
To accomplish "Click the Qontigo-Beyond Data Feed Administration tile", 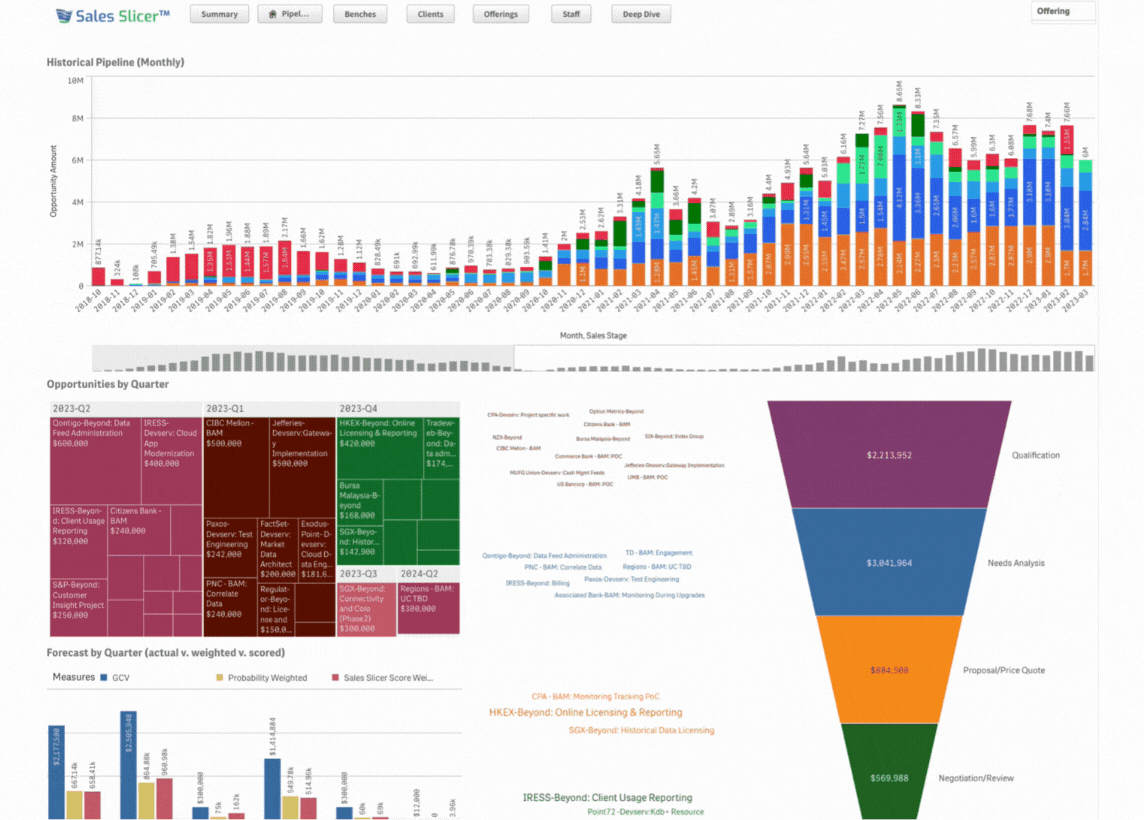I will click(95, 460).
